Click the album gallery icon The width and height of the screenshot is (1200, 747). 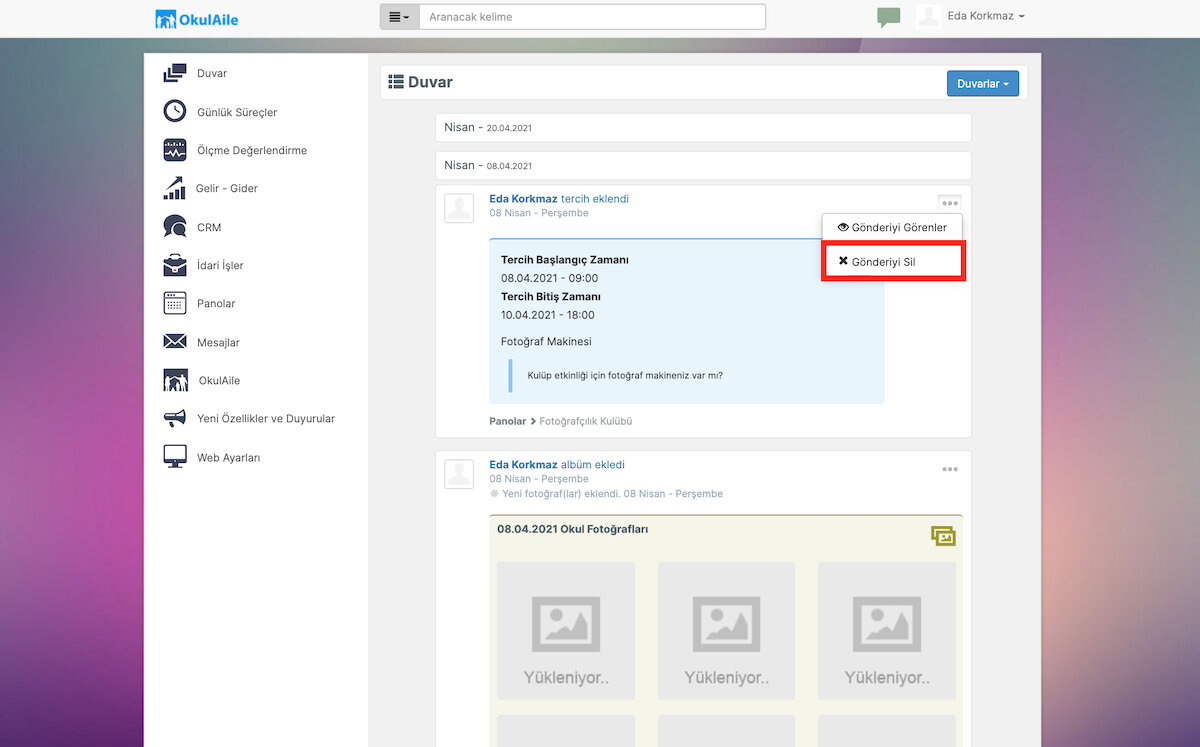click(943, 536)
